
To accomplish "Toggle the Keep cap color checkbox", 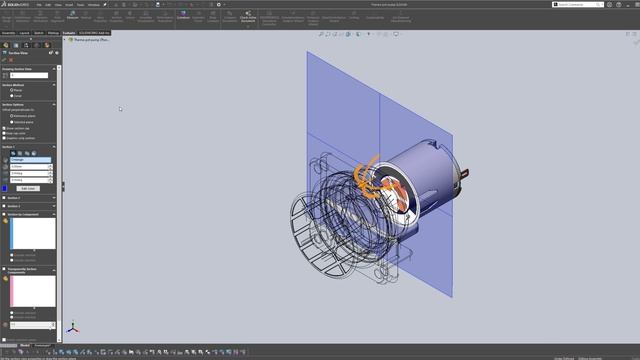I will point(4,133).
